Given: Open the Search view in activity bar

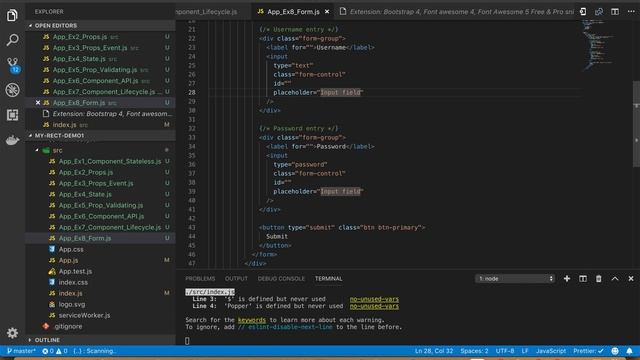Looking at the screenshot, I should 12,40.
